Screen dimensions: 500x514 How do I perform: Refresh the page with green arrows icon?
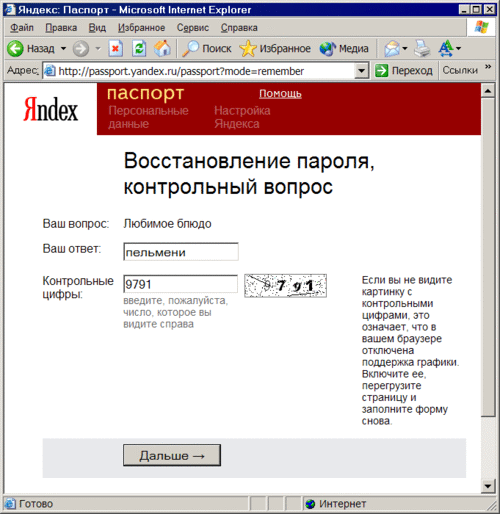point(139,49)
